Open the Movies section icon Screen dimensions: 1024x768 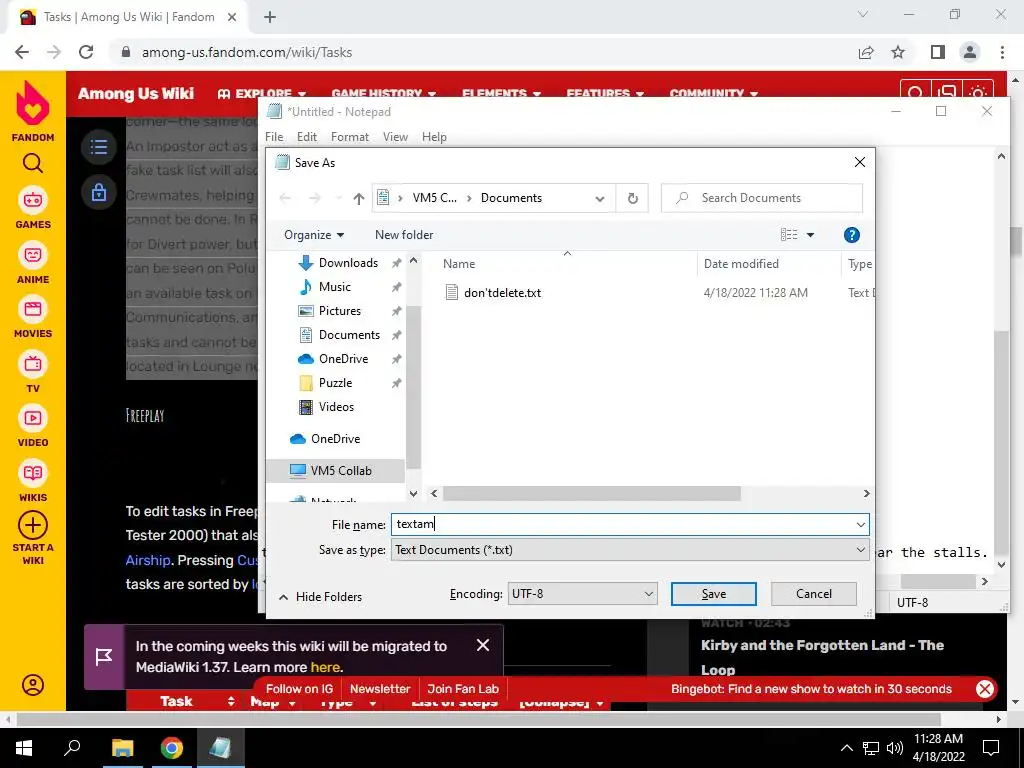pyautogui.click(x=33, y=309)
